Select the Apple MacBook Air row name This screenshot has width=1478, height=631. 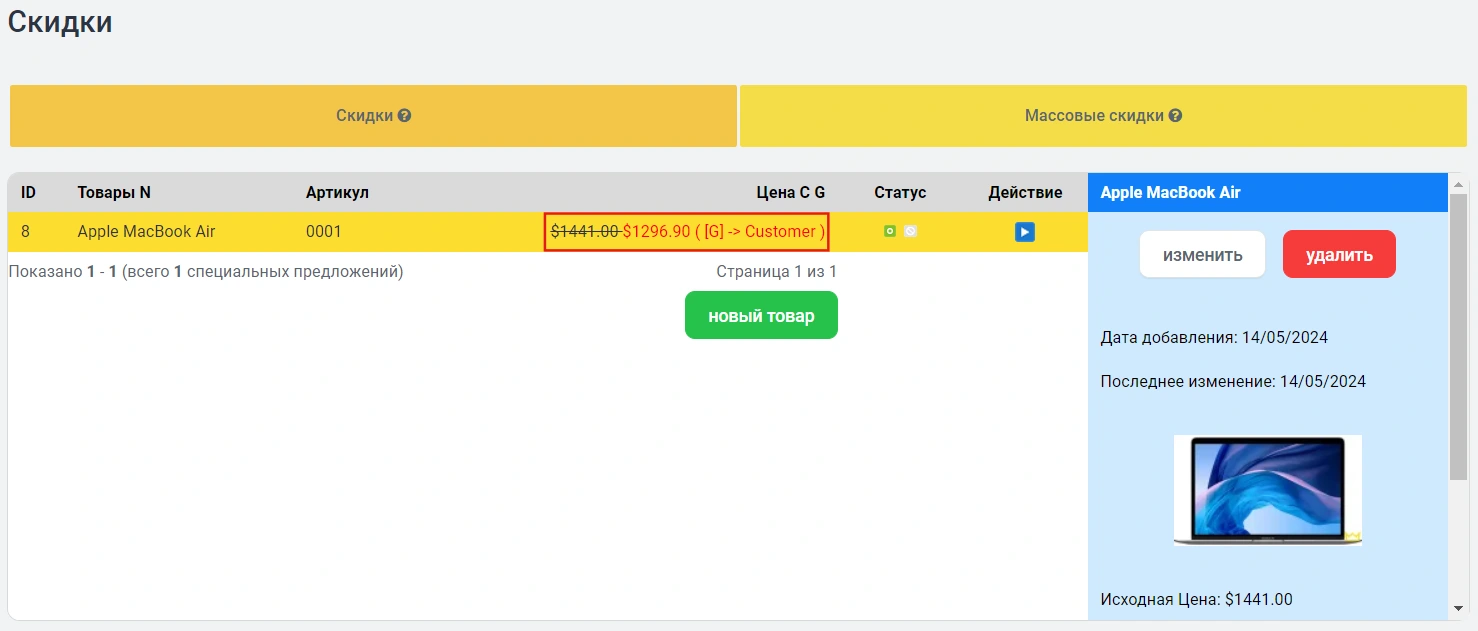(146, 231)
